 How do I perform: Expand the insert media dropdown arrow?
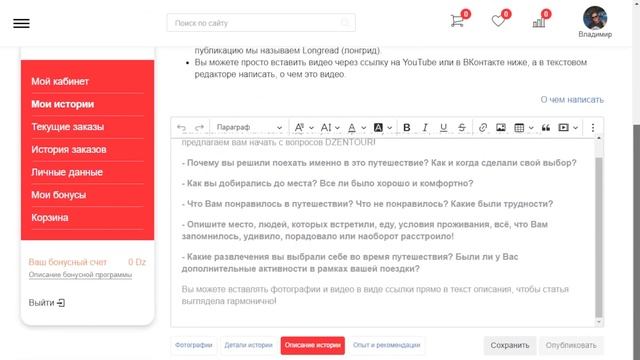click(x=576, y=128)
